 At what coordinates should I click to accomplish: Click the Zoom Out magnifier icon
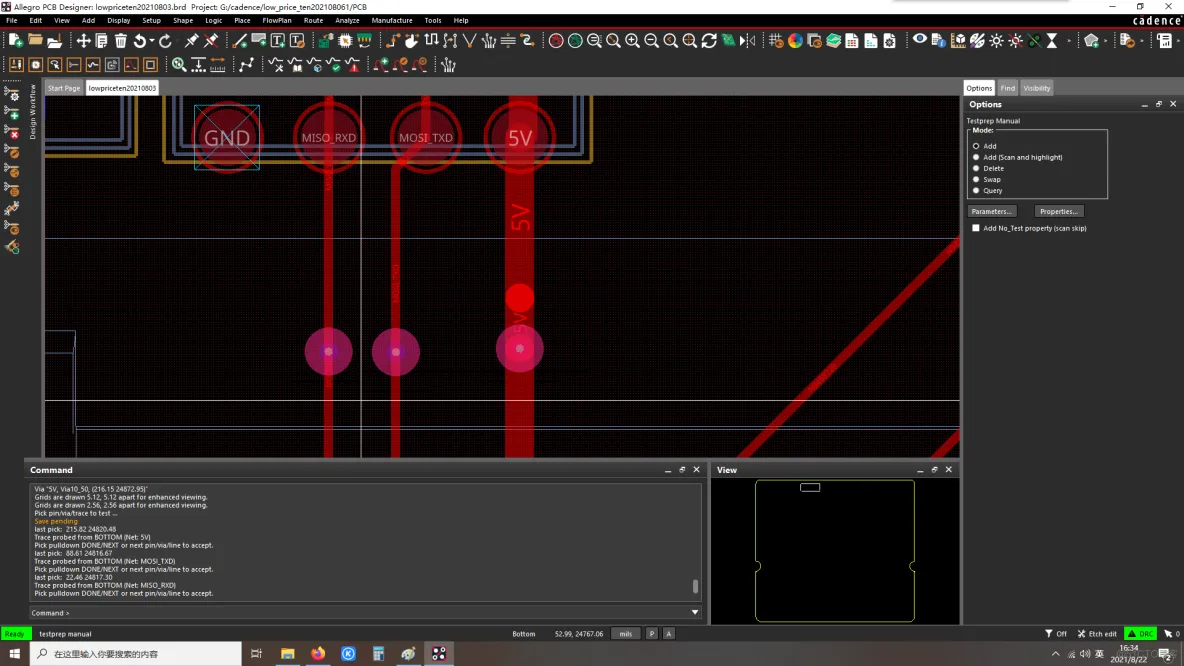(x=652, y=41)
